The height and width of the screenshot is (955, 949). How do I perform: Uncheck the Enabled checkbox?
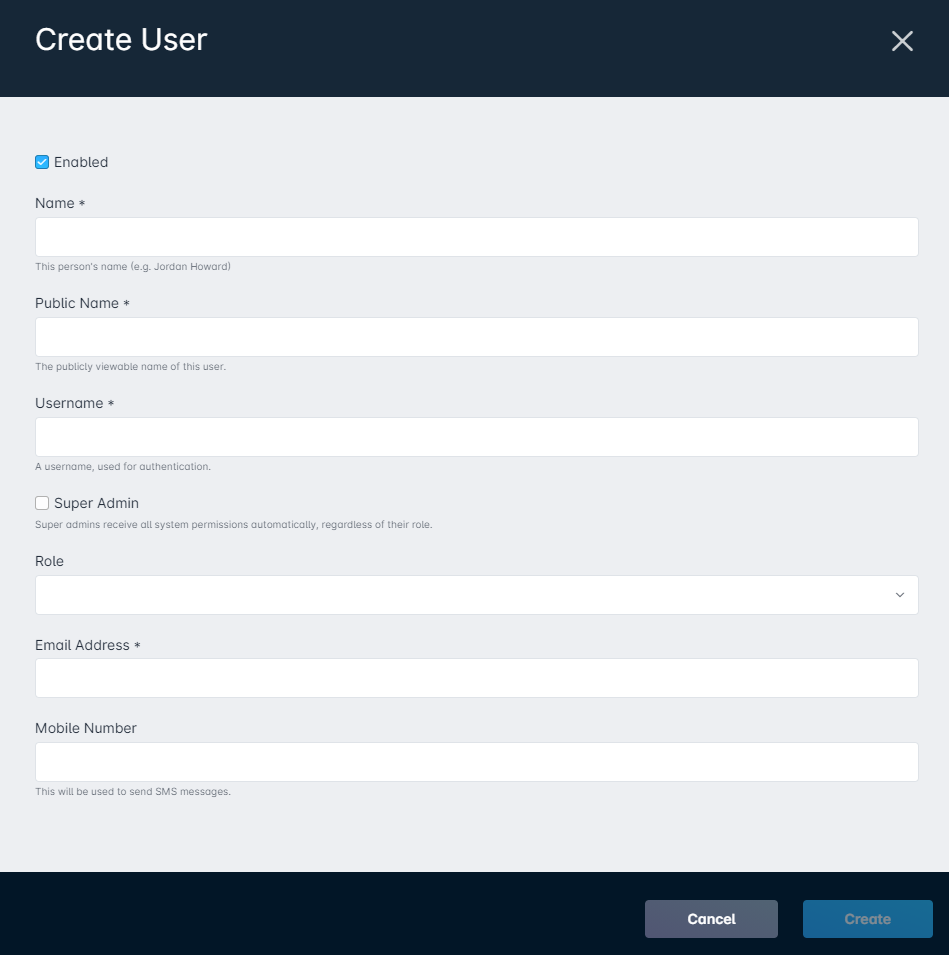click(42, 162)
